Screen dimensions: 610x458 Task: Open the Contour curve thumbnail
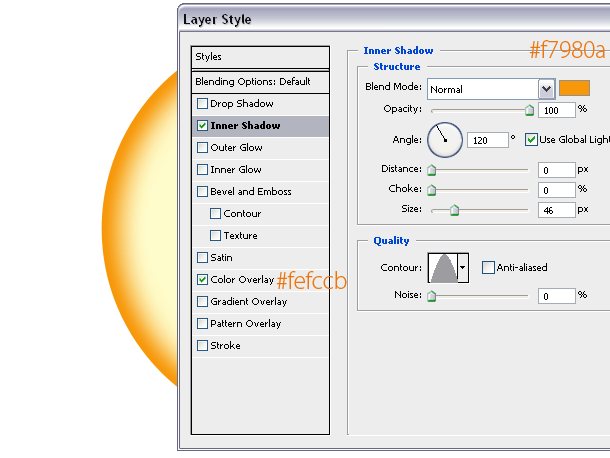(x=442, y=267)
